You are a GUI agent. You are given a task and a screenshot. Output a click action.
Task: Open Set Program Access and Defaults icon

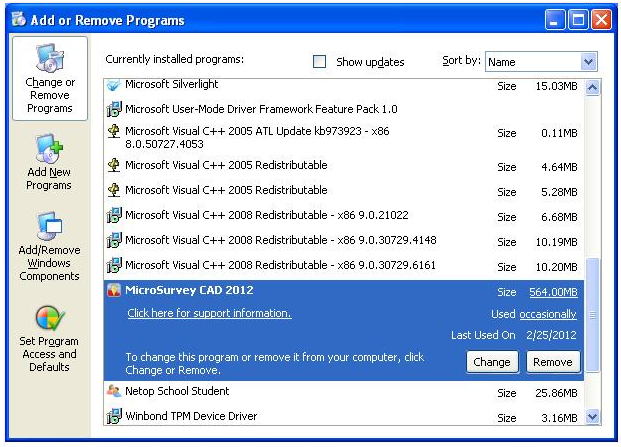click(x=49, y=318)
